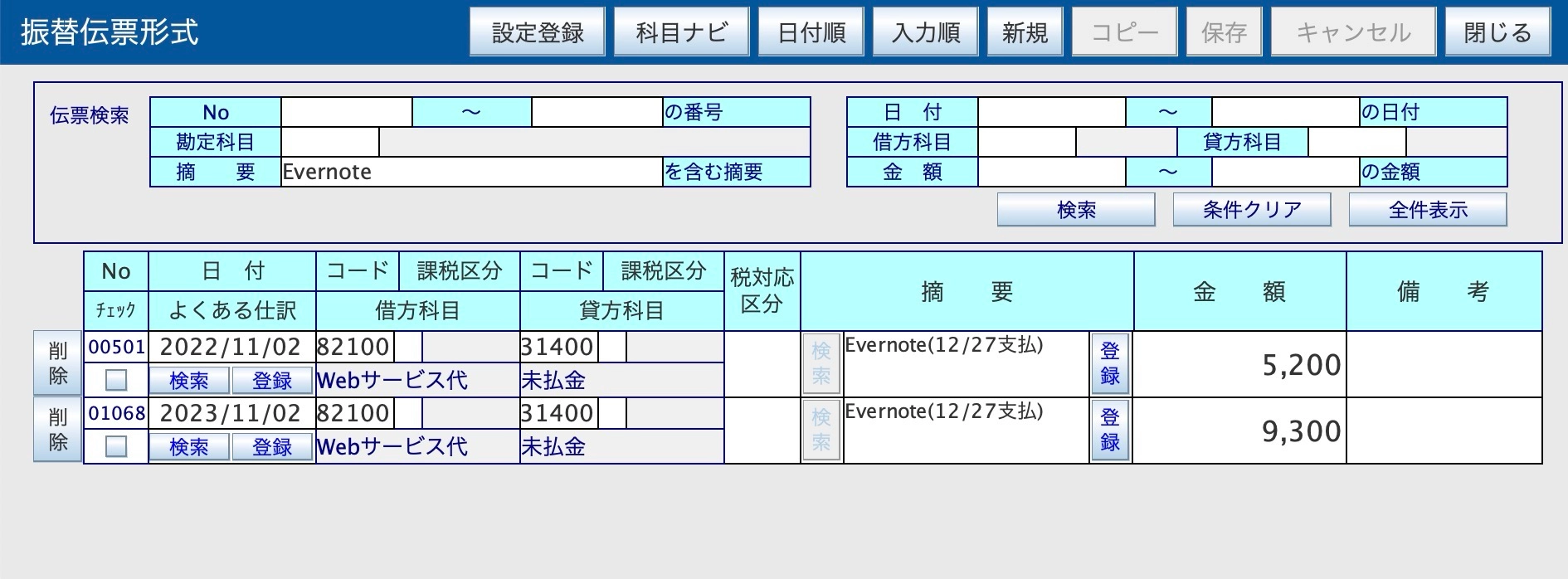The width and height of the screenshot is (1568, 579).
Task: Click the 摘要 search field containing Evernote
Action: point(471,172)
